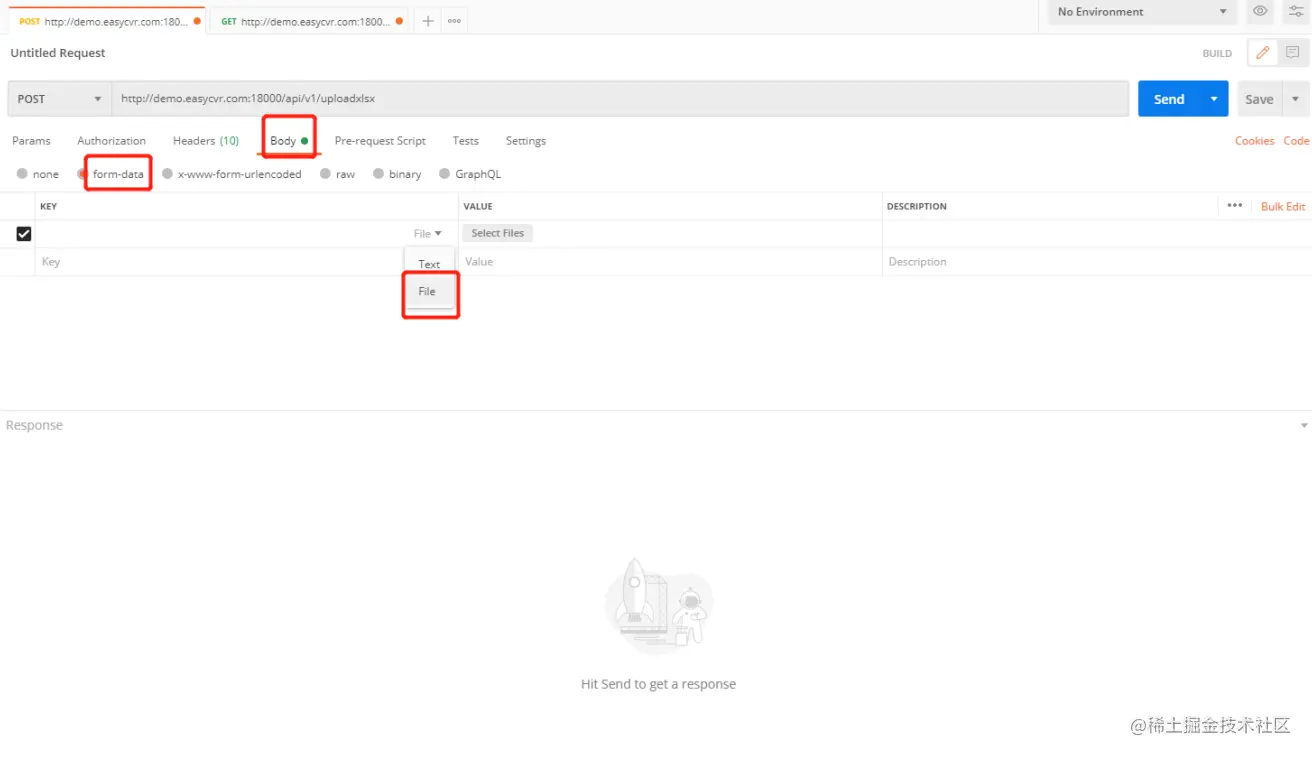1312x757 pixels.
Task: Open the Send button dropdown arrow
Action: [x=1214, y=99]
